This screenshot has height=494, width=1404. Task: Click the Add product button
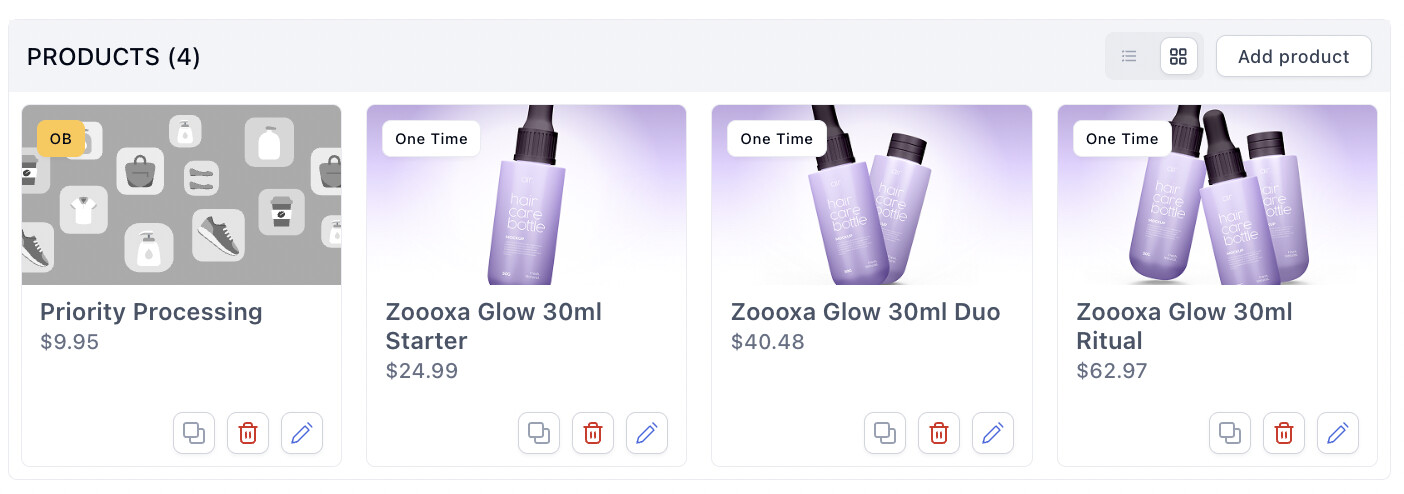(x=1293, y=56)
